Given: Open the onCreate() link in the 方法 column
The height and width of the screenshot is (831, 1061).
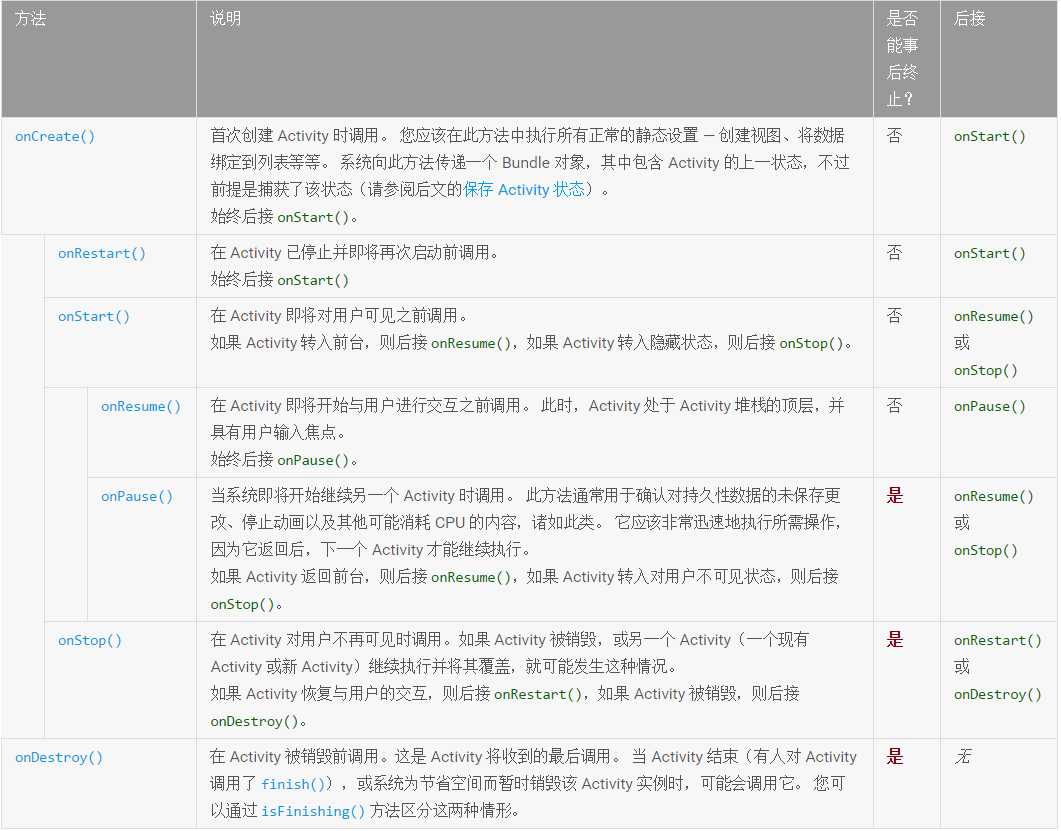Looking at the screenshot, I should tap(55, 137).
